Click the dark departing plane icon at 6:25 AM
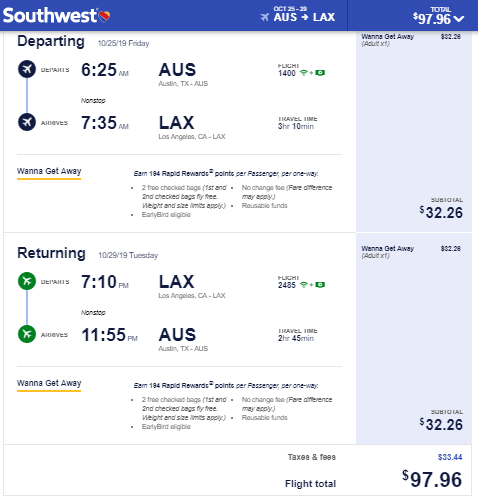This screenshot has height=496, width=478. [27, 69]
